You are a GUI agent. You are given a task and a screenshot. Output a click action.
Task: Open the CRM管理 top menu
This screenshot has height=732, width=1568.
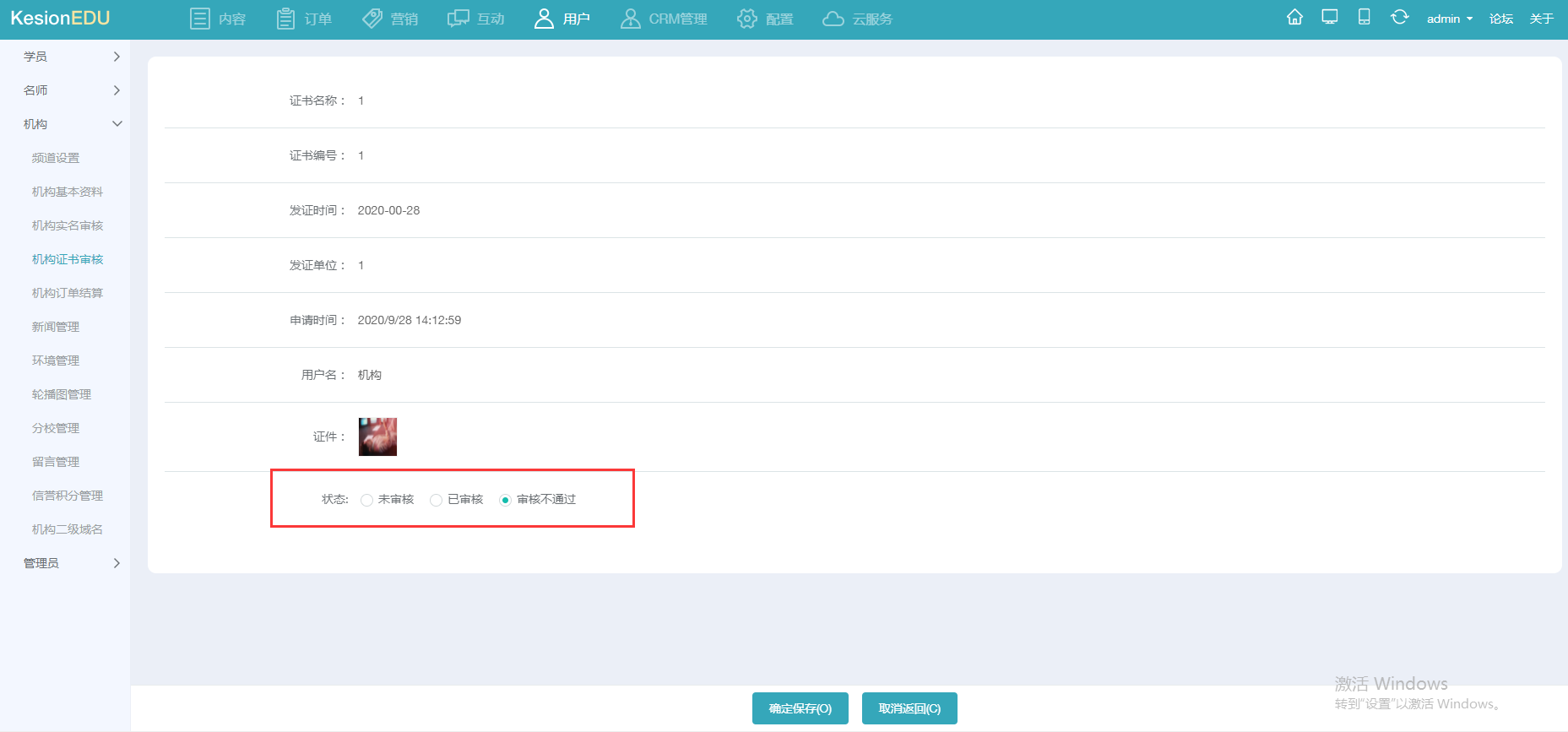pos(664,19)
